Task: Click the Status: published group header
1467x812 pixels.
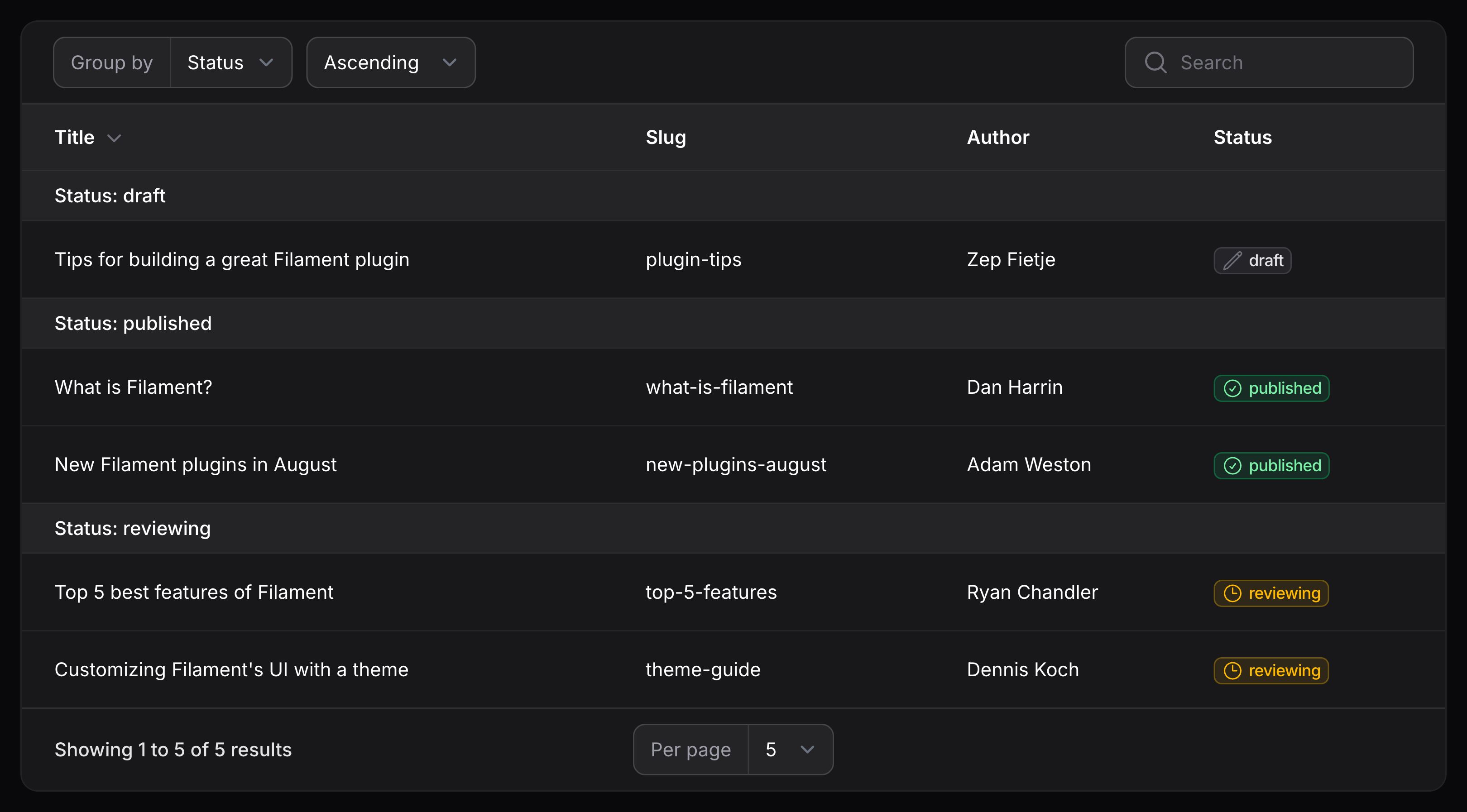Action: tap(733, 324)
